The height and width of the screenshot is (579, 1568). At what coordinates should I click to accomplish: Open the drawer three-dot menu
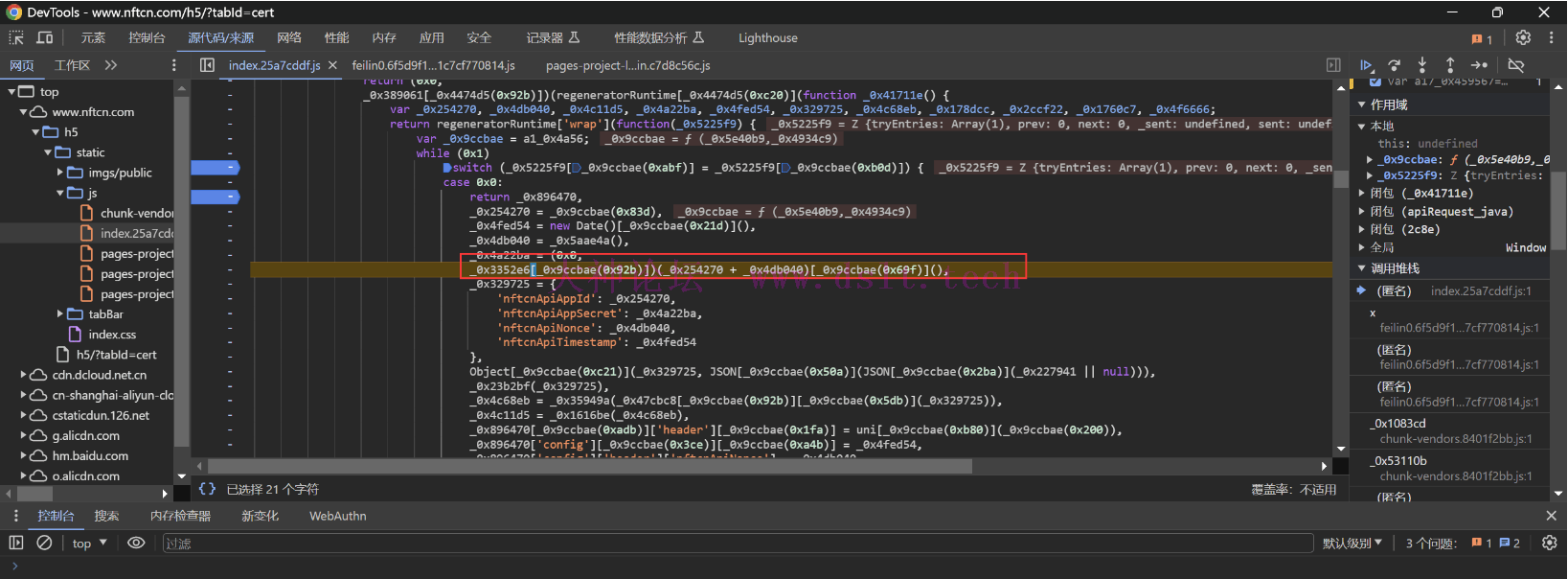click(x=16, y=516)
